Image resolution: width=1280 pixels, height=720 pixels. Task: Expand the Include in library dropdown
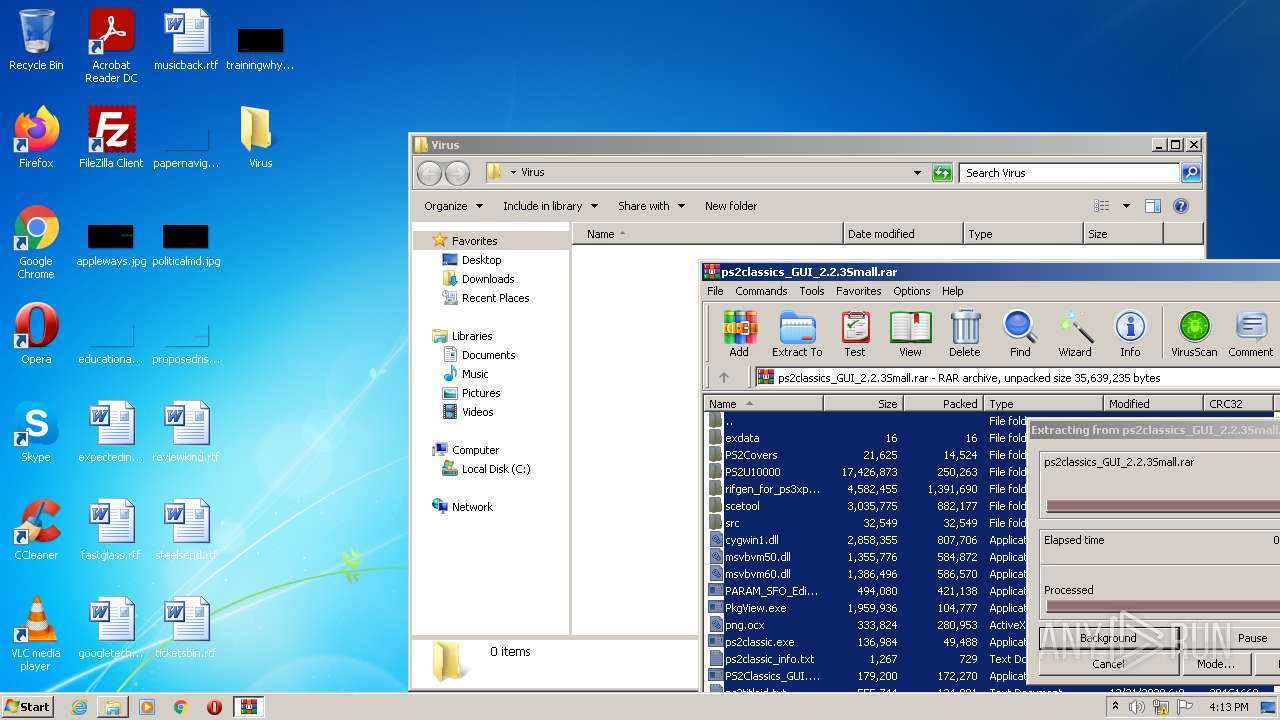550,206
